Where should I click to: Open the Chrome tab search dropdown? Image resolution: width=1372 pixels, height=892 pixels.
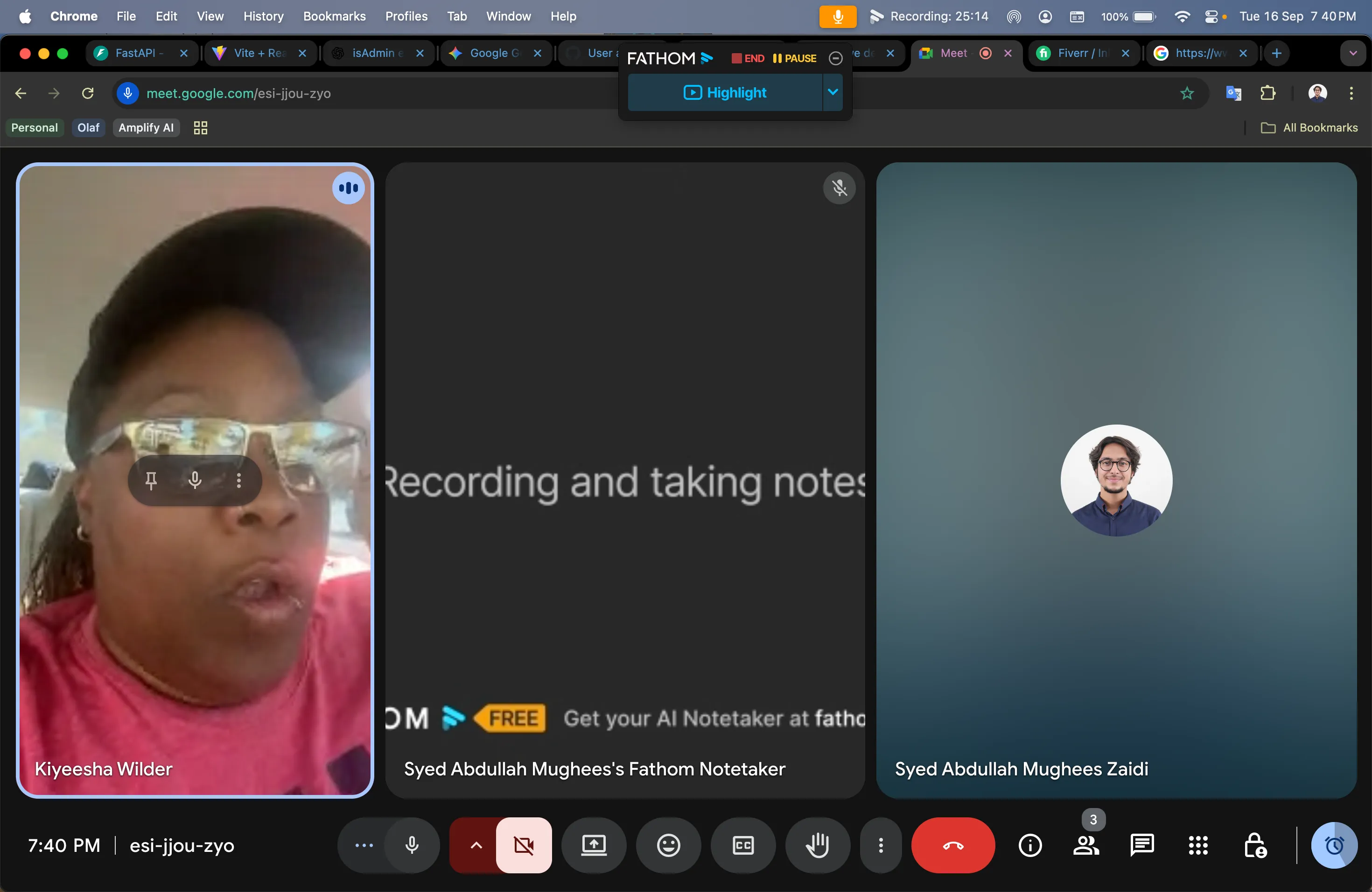pyautogui.click(x=1353, y=53)
